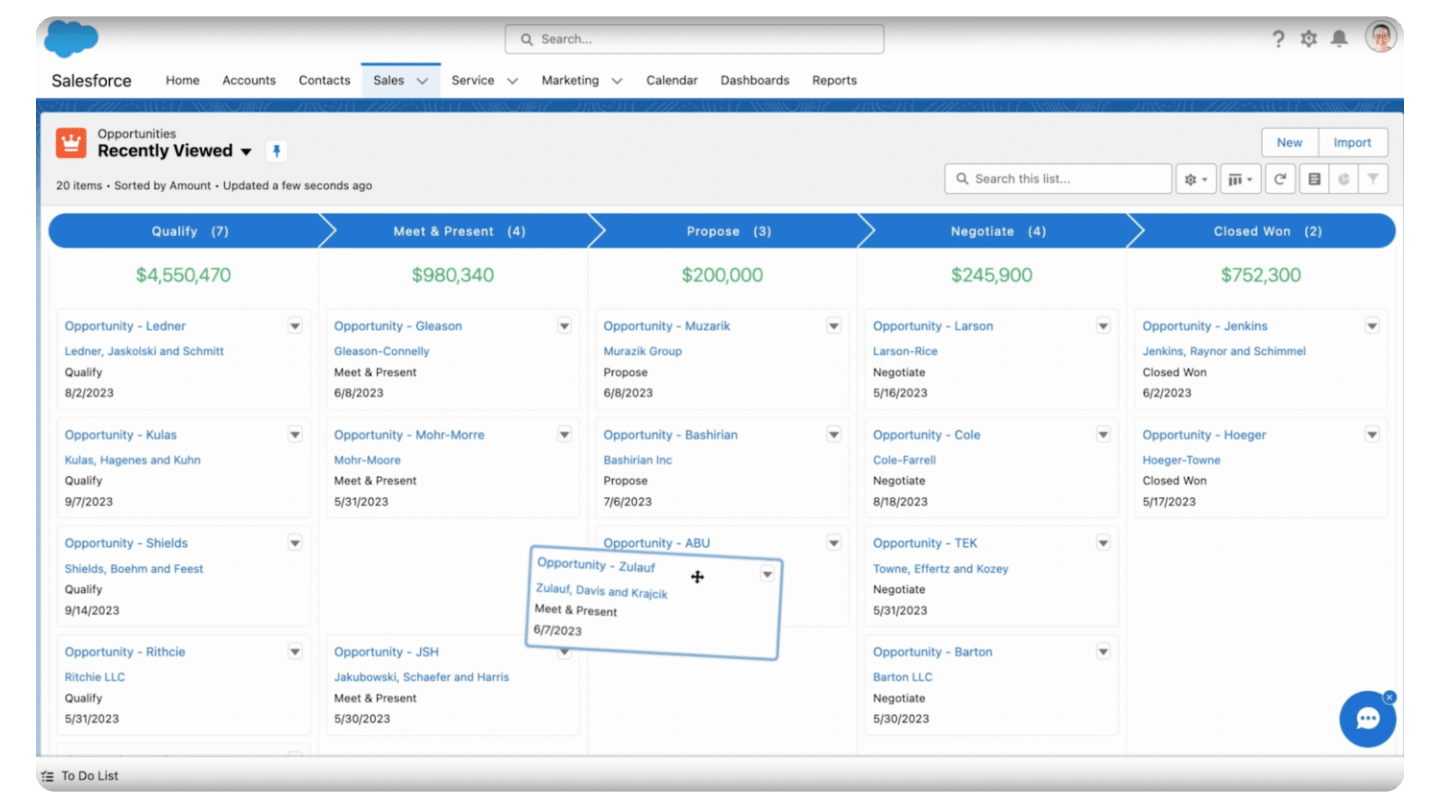1440x810 pixels.
Task: Open the Opportunity - JSH link
Action: 386,652
